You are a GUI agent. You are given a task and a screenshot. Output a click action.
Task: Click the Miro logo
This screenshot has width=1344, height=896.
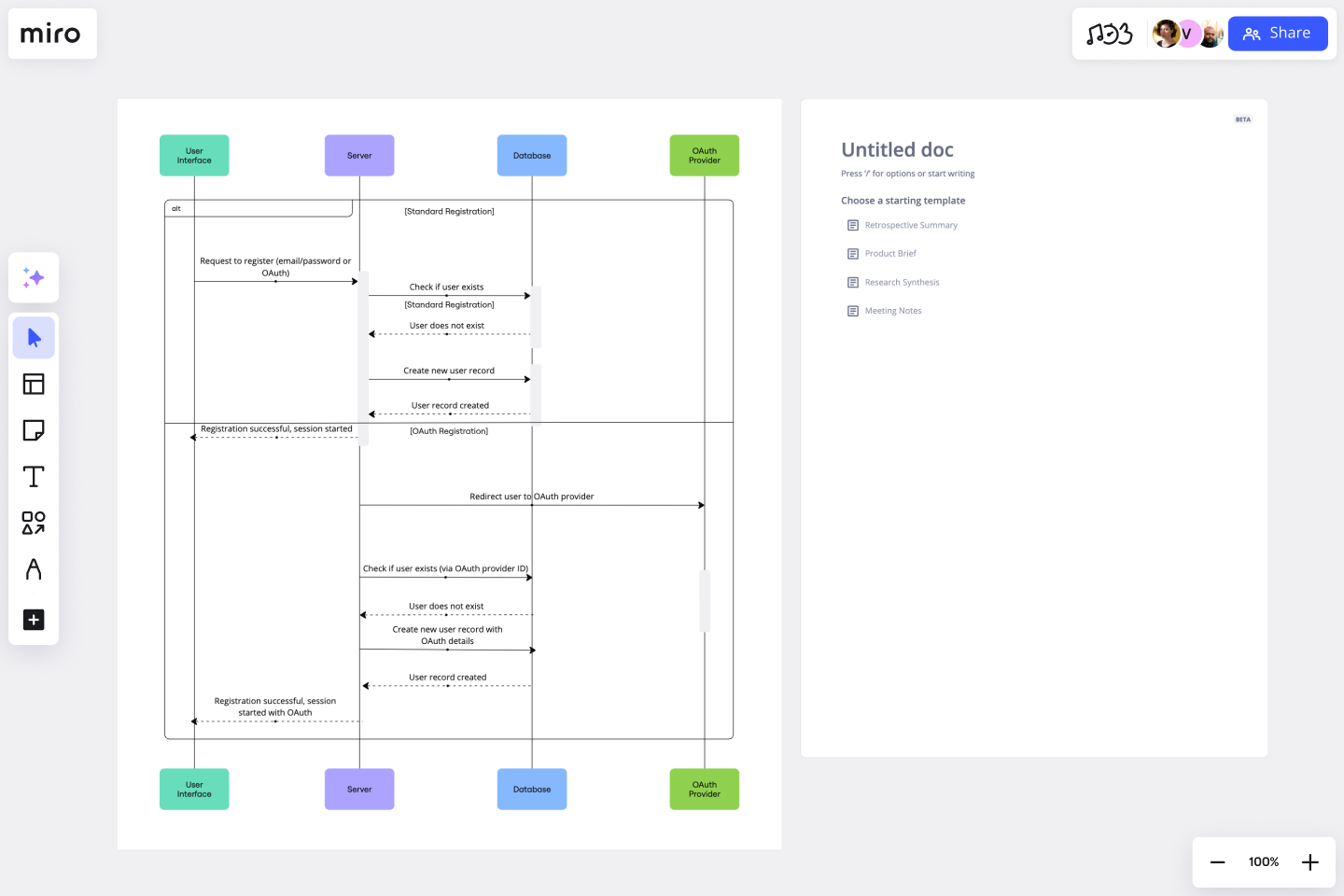tap(52, 34)
